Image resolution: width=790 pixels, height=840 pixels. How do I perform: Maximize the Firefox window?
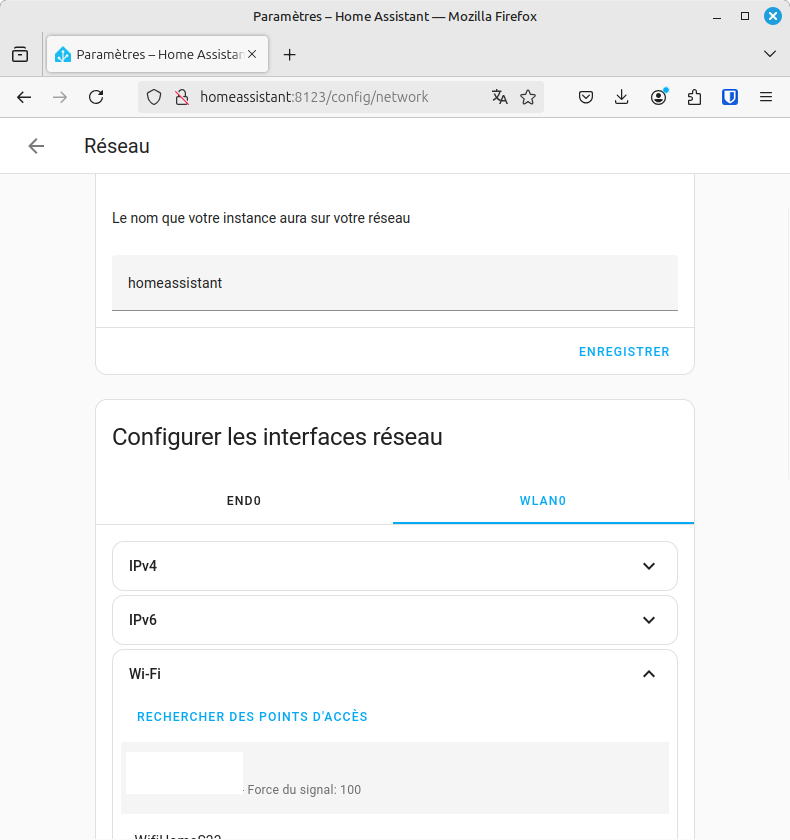tap(744, 17)
